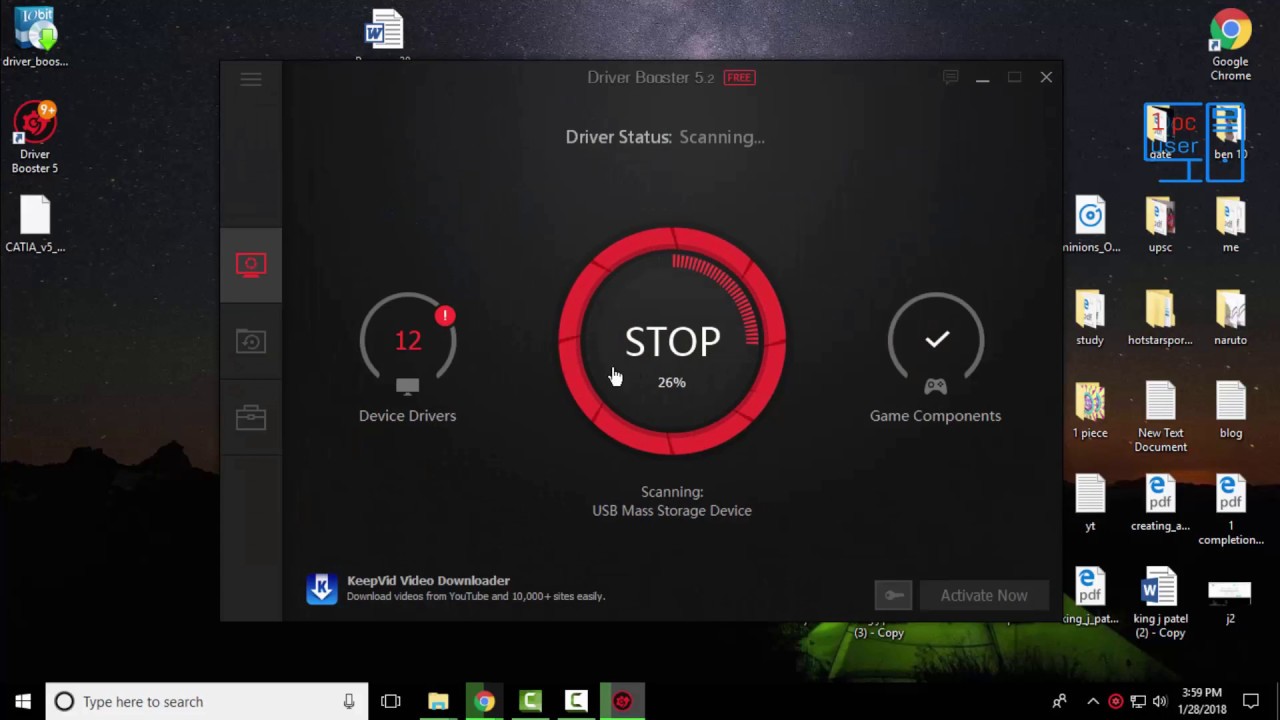Open the KeepVid Video Downloader ad link
The image size is (1280, 720).
tap(428, 581)
